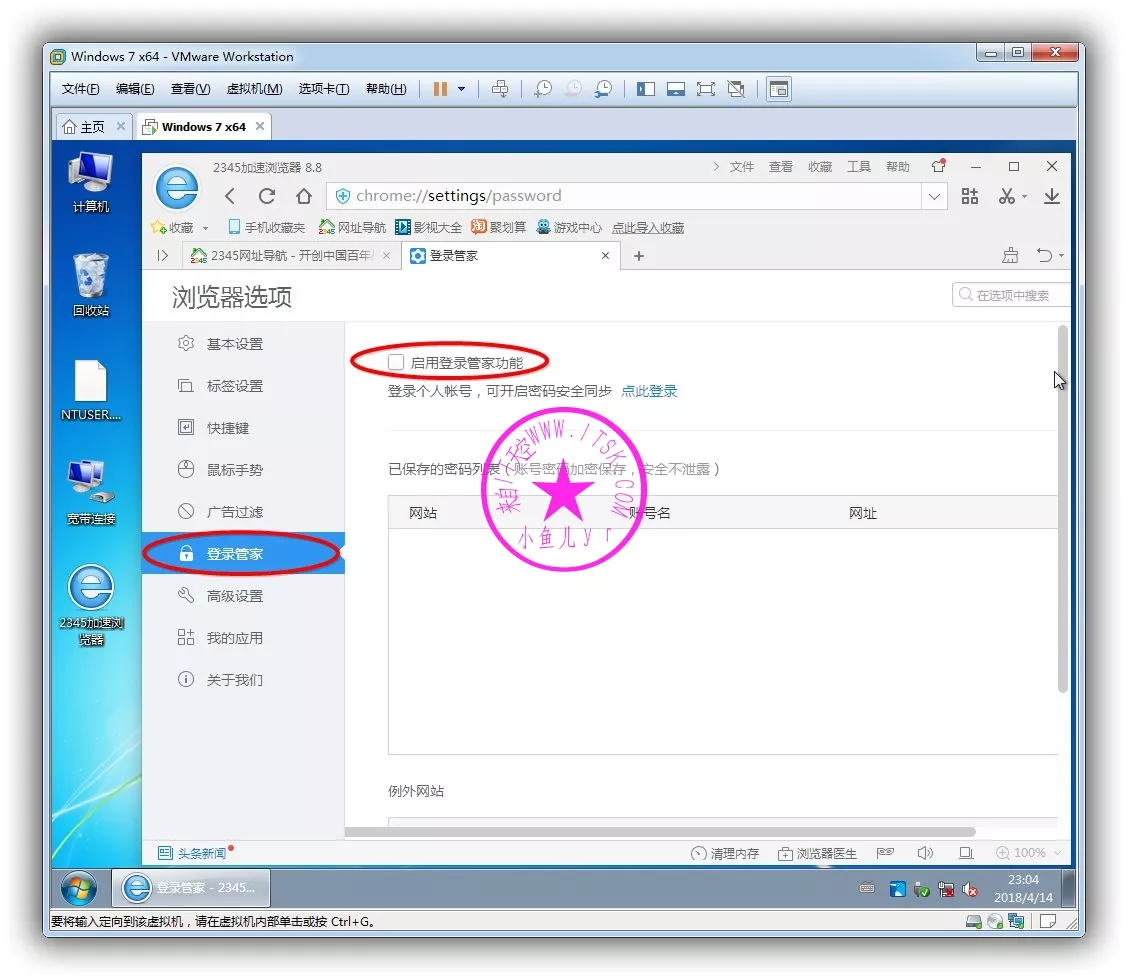Open the 虚拟机(M) menu in VMware
This screenshot has height=980, width=1128.
coord(254,89)
